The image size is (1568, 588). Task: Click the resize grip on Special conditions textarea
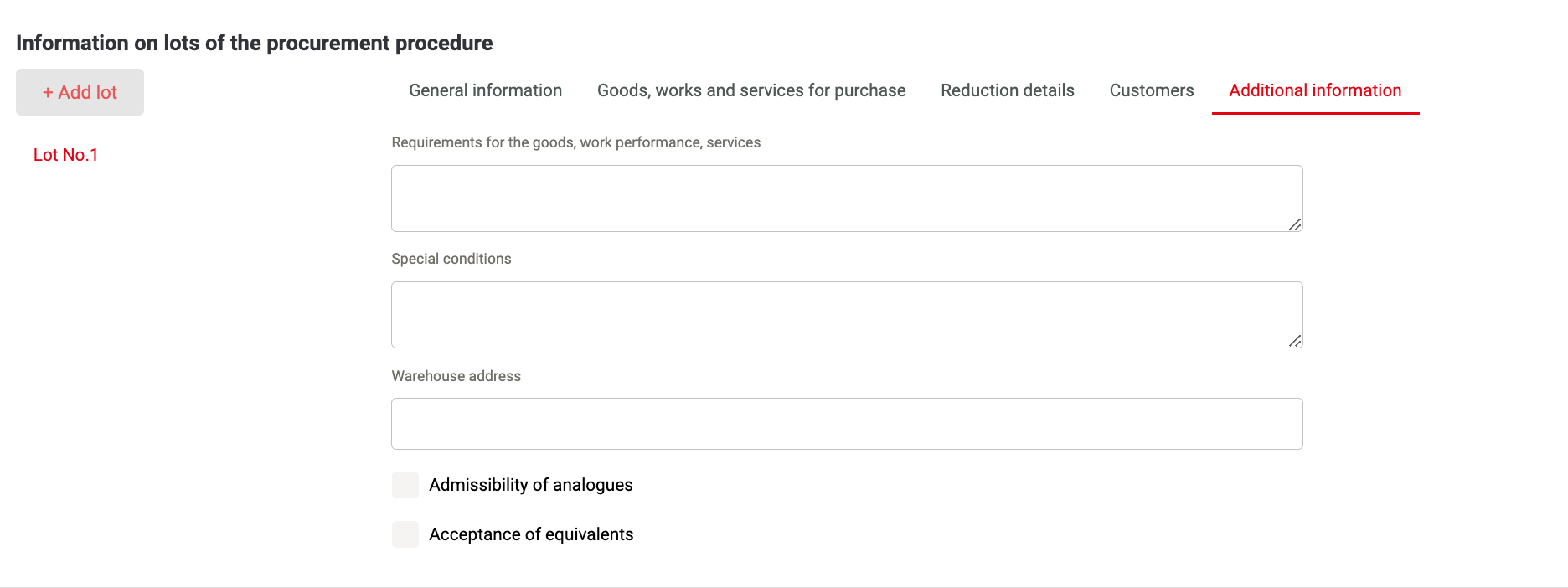point(1295,340)
